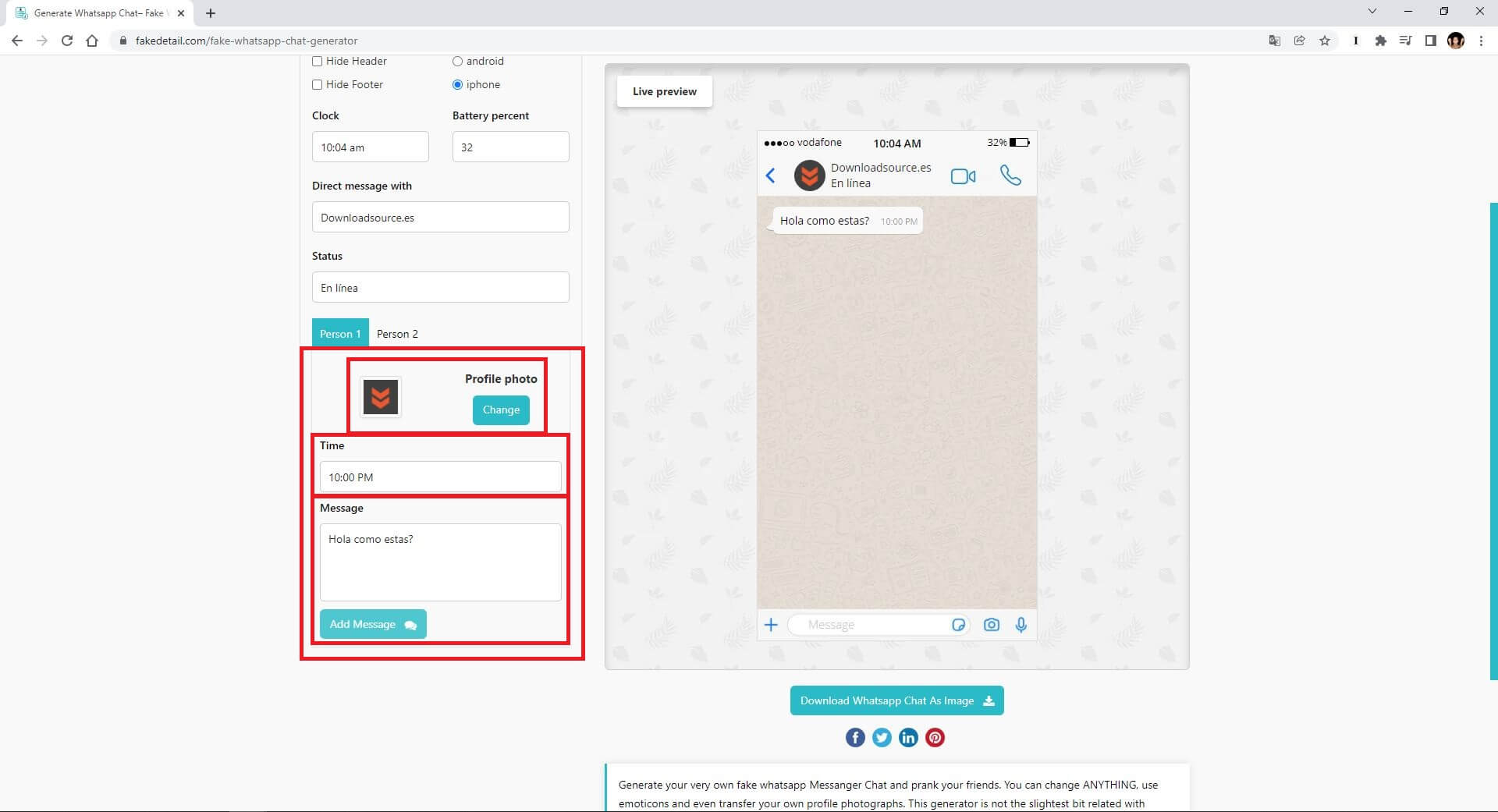This screenshot has width=1498, height=812.
Task: Share on Twitter icon
Action: (882, 737)
